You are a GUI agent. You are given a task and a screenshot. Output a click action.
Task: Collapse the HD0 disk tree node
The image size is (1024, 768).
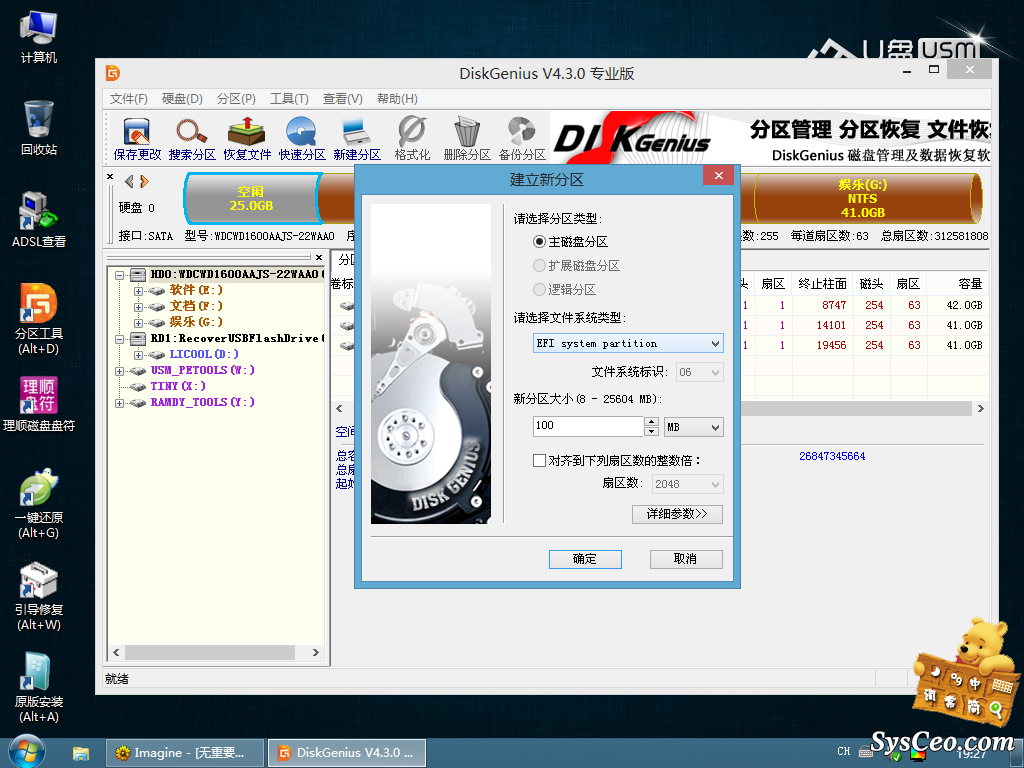[x=120, y=275]
